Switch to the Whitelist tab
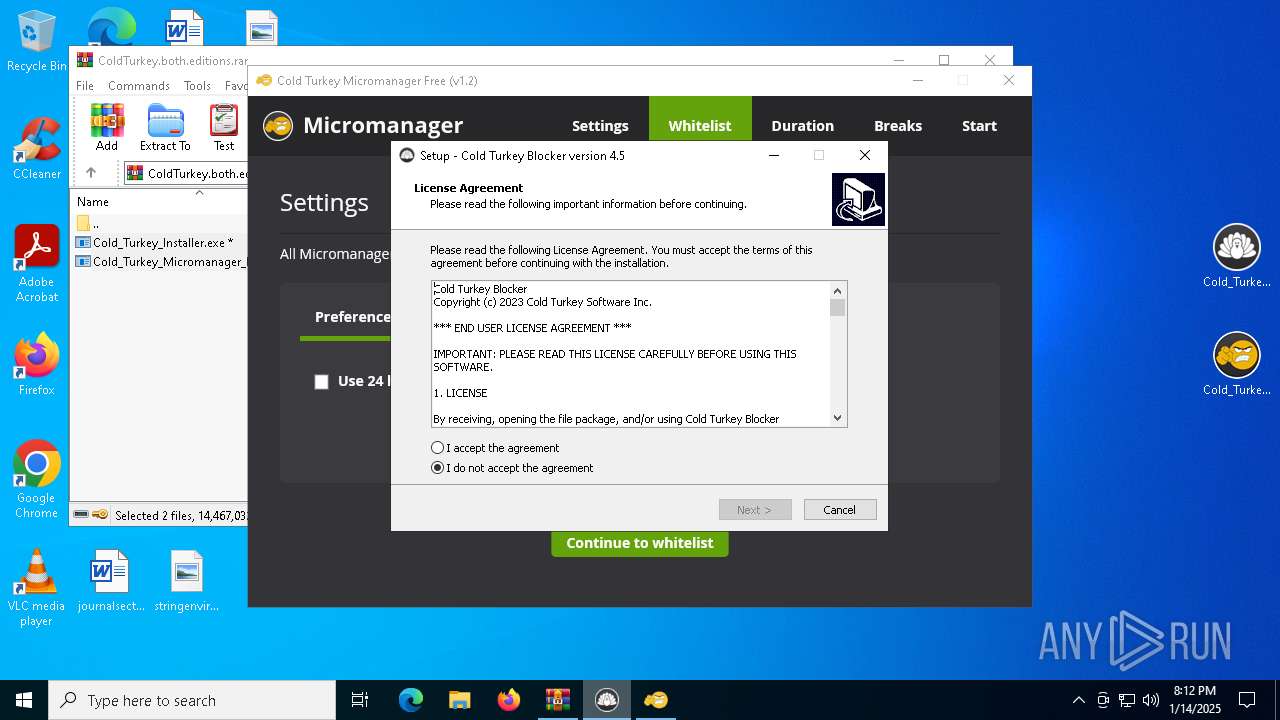This screenshot has width=1280, height=720. tap(700, 126)
